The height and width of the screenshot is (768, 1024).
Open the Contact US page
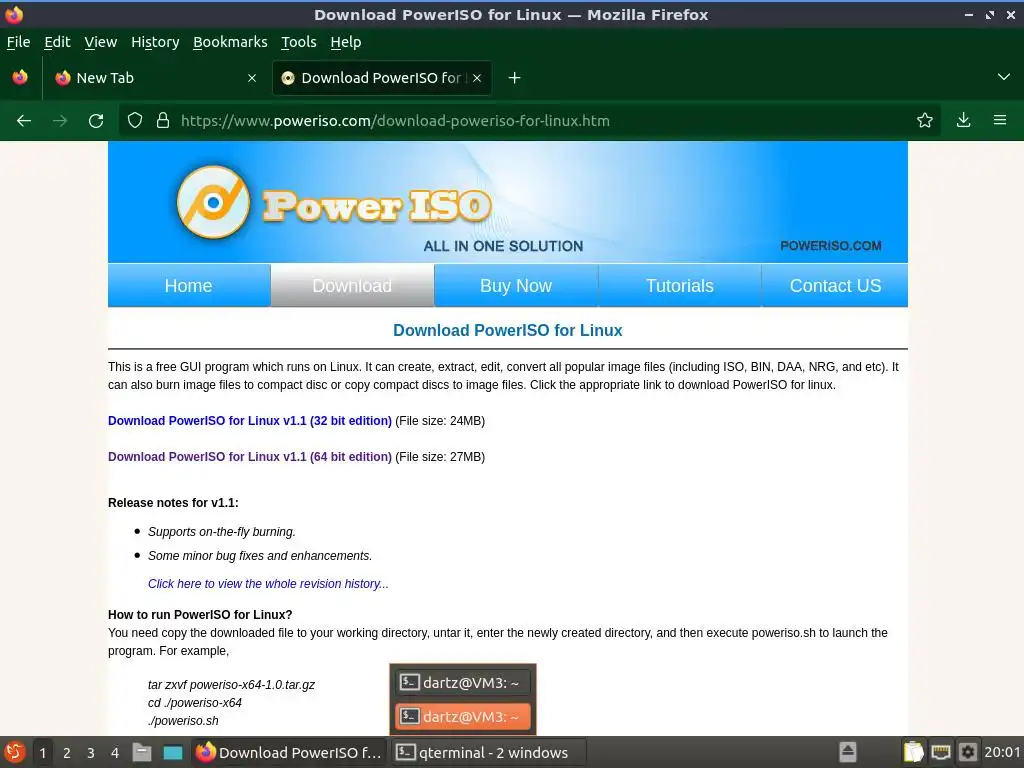(x=835, y=285)
